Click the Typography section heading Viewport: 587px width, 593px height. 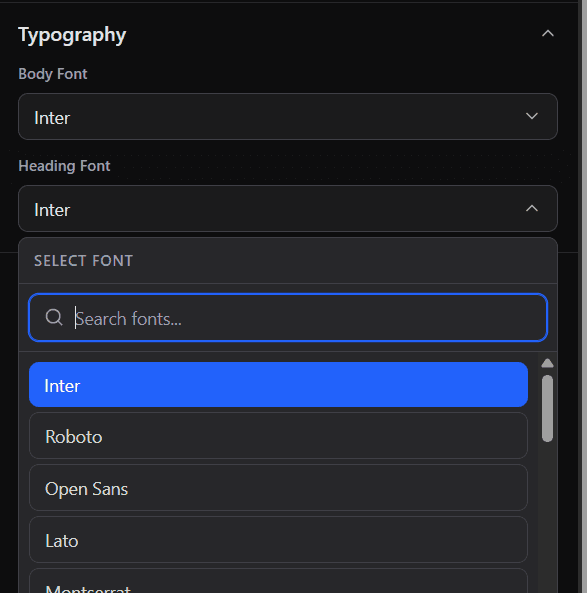click(72, 35)
